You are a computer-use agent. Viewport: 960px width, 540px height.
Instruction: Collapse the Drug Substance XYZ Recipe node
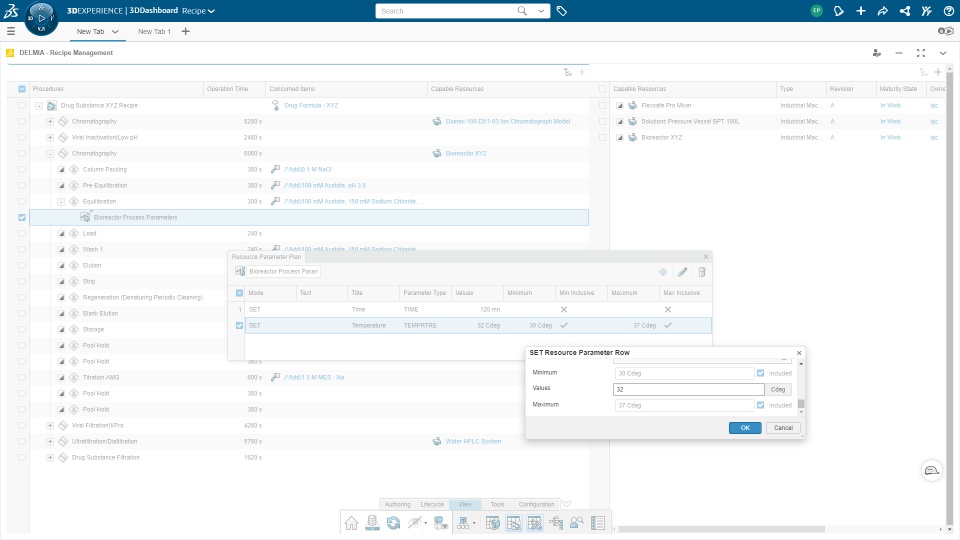click(39, 106)
